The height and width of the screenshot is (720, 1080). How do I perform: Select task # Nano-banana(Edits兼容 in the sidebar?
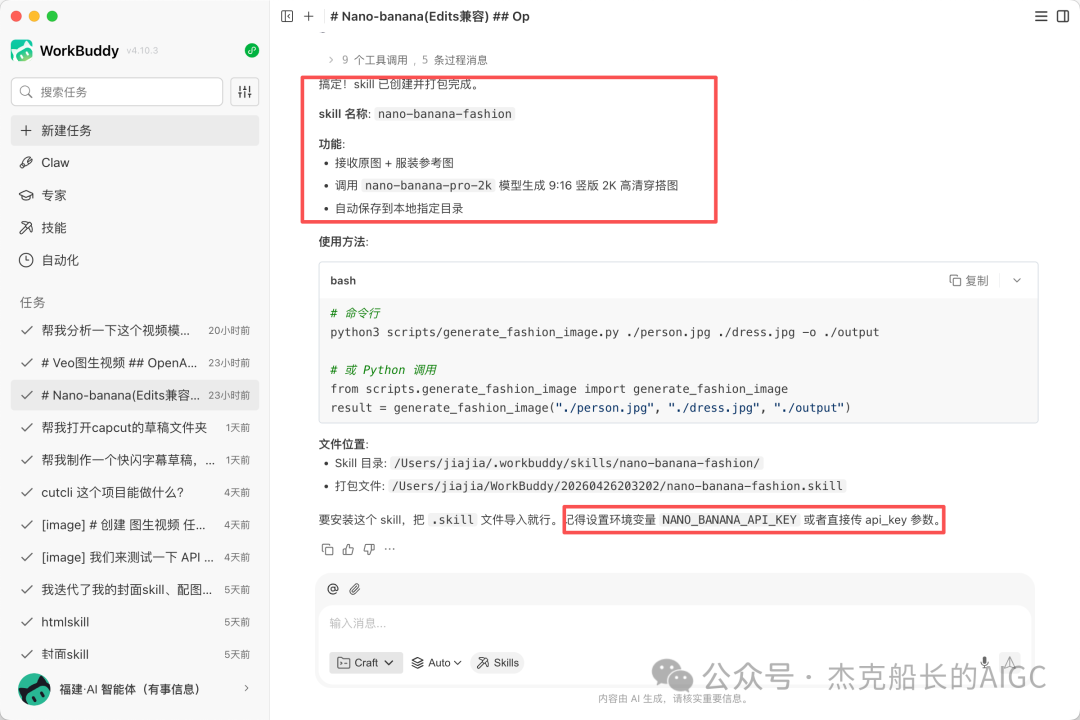(135, 395)
